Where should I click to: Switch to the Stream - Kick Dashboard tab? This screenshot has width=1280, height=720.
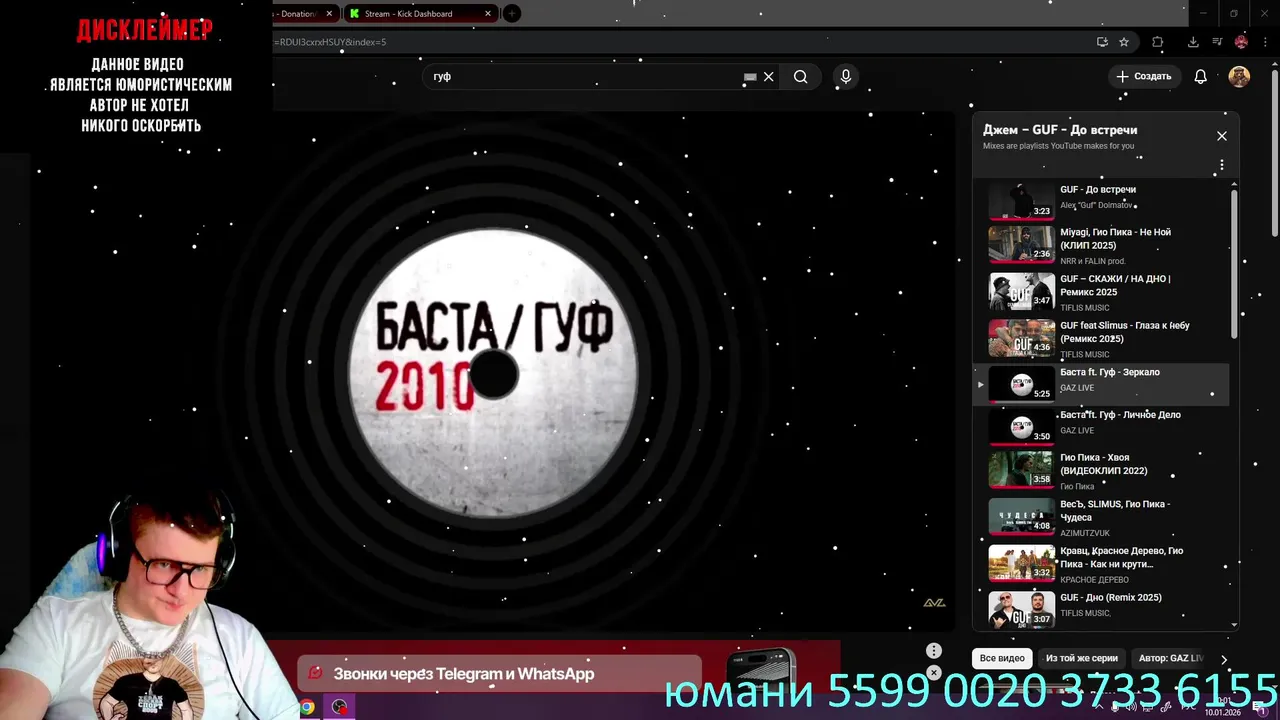click(x=420, y=14)
